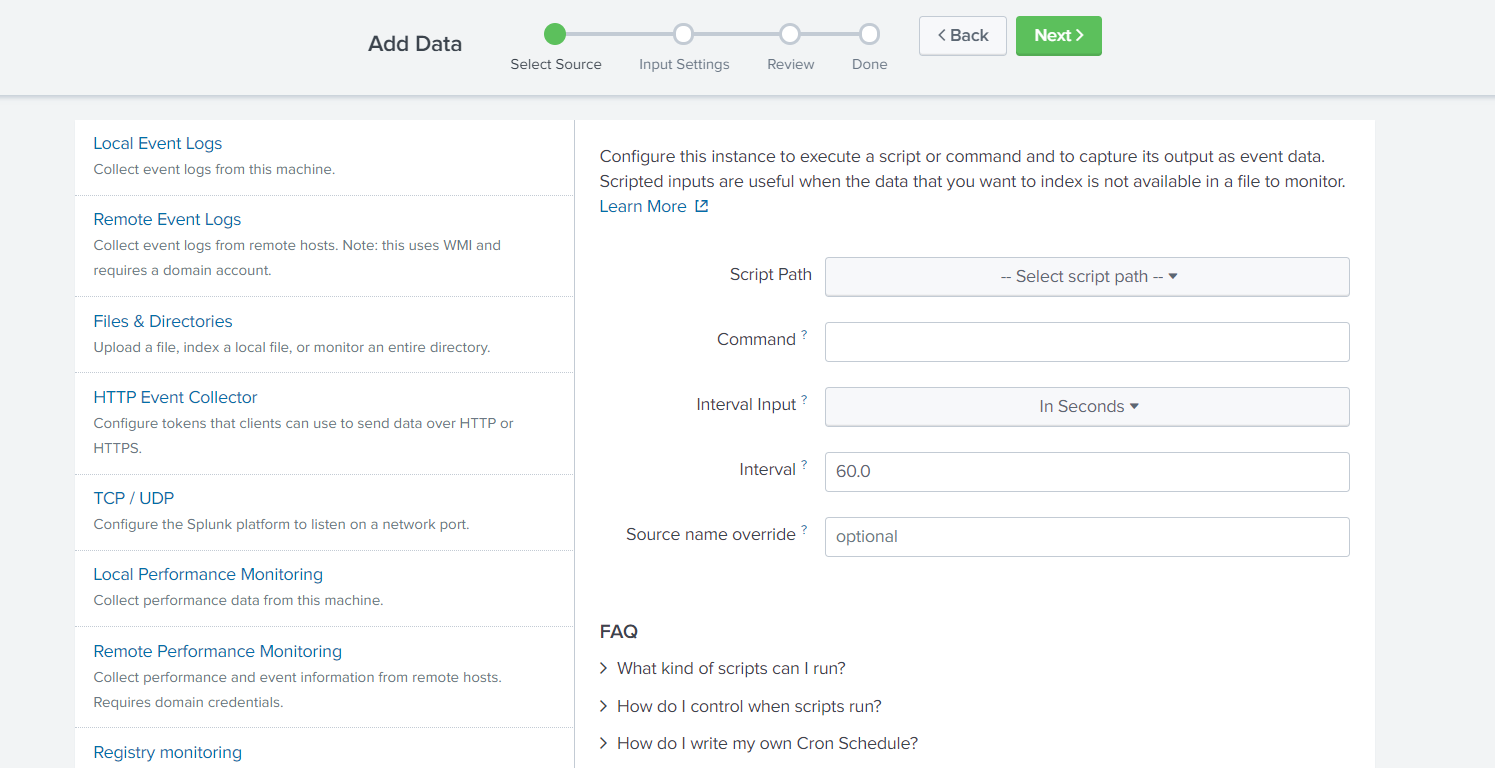Click external link icon beside Learn More
The height and width of the screenshot is (768, 1495).
[x=702, y=206]
